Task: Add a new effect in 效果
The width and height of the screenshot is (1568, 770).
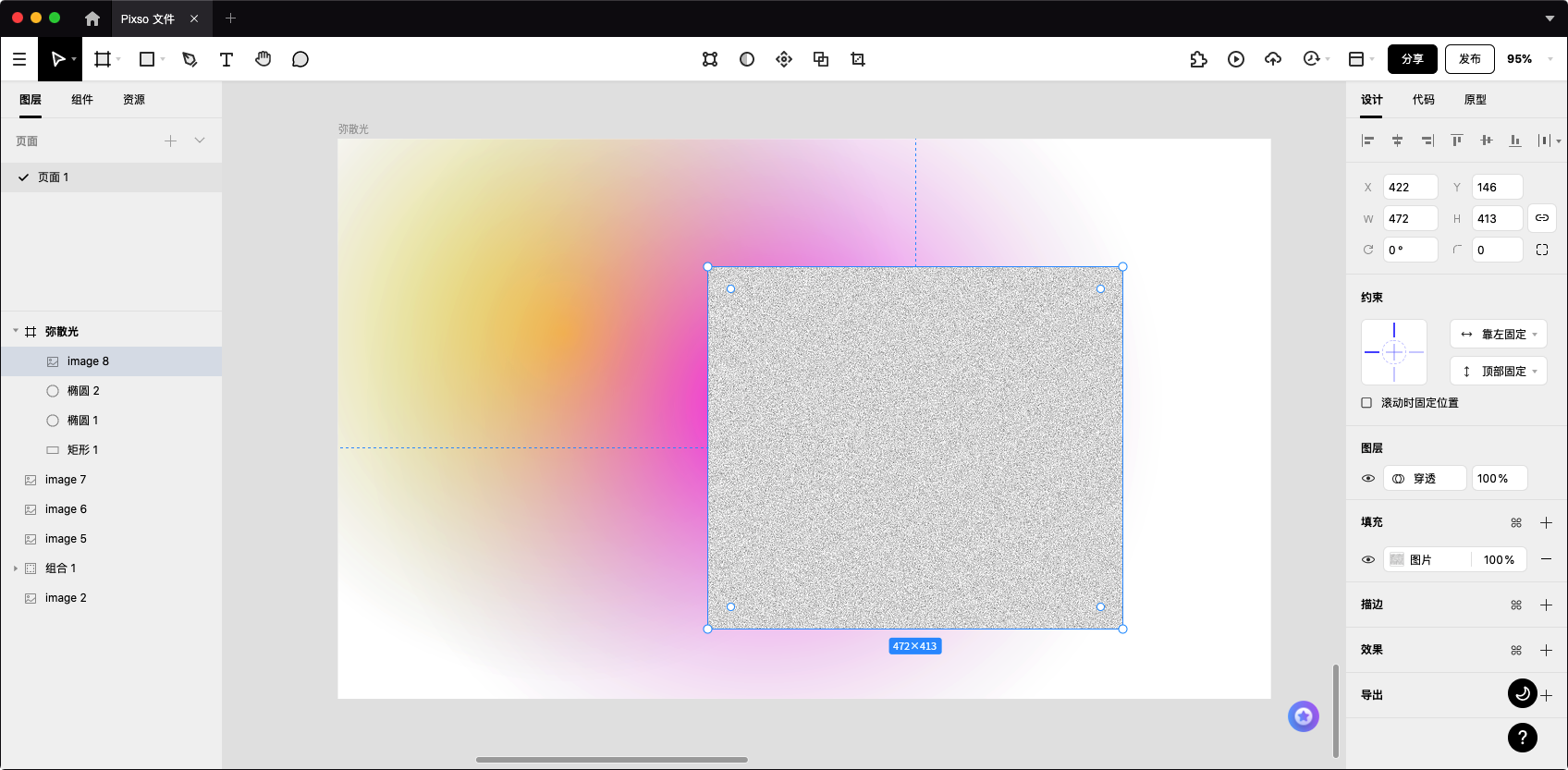Action: tap(1546, 650)
